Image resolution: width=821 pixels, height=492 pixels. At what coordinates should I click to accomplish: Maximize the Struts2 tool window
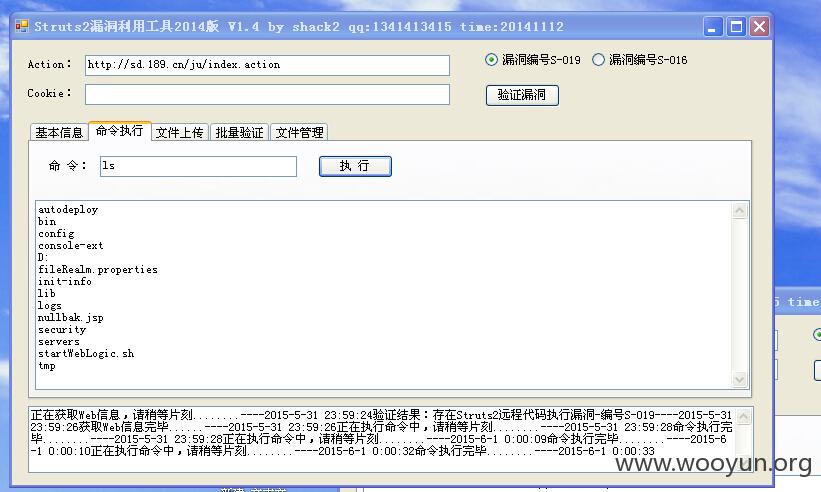click(736, 27)
